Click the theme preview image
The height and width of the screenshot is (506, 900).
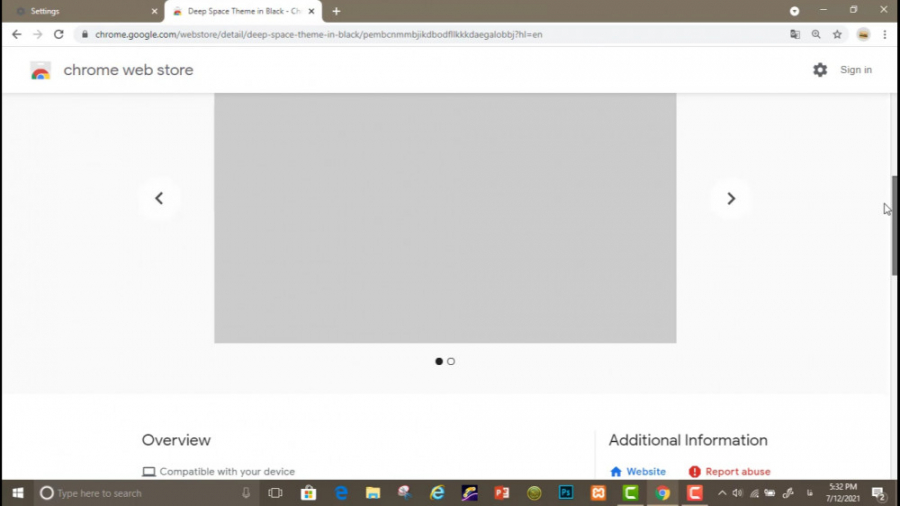coord(445,218)
